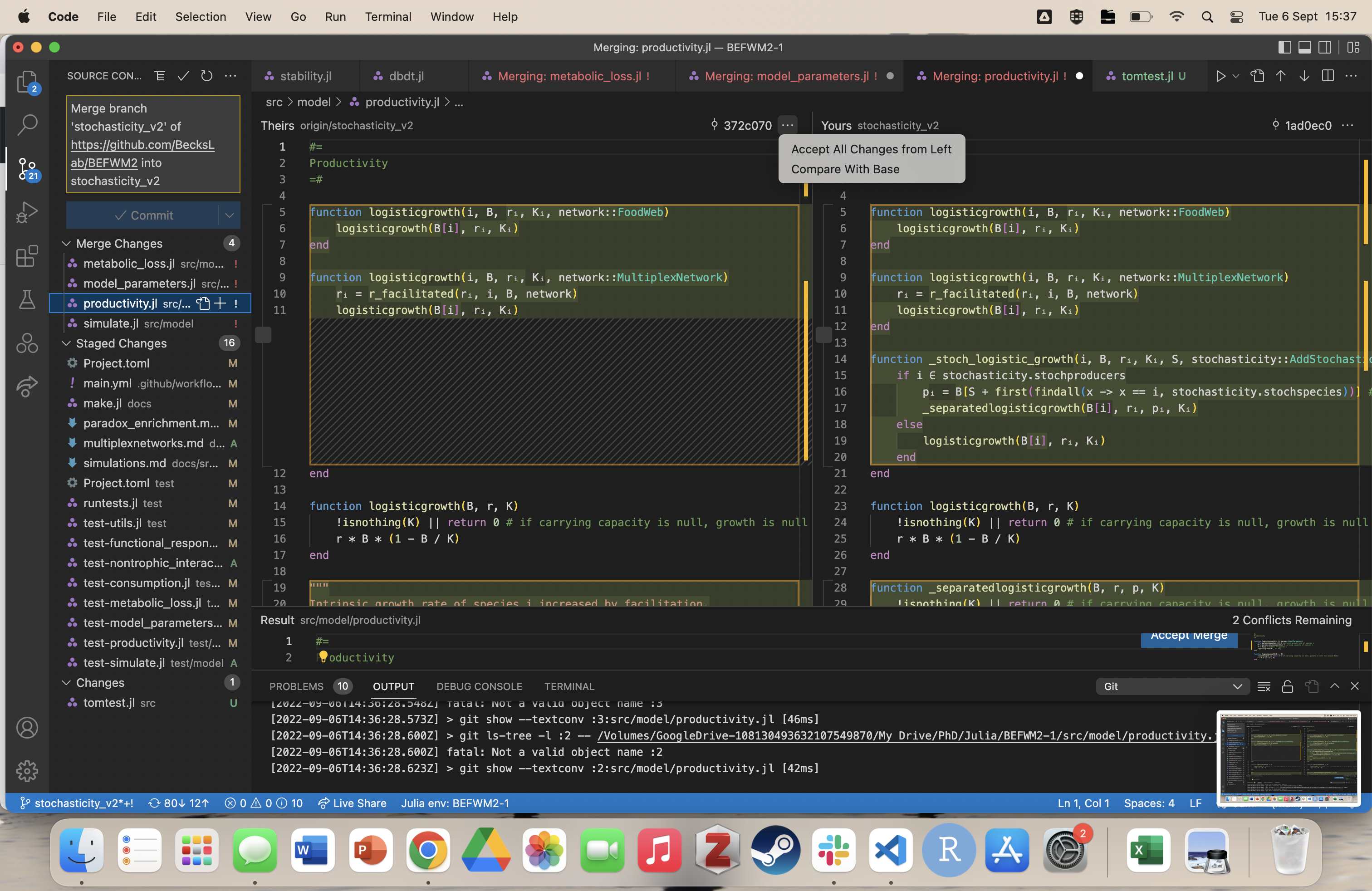
Task: Open Control Centre in menu bar
Action: click(x=1236, y=17)
